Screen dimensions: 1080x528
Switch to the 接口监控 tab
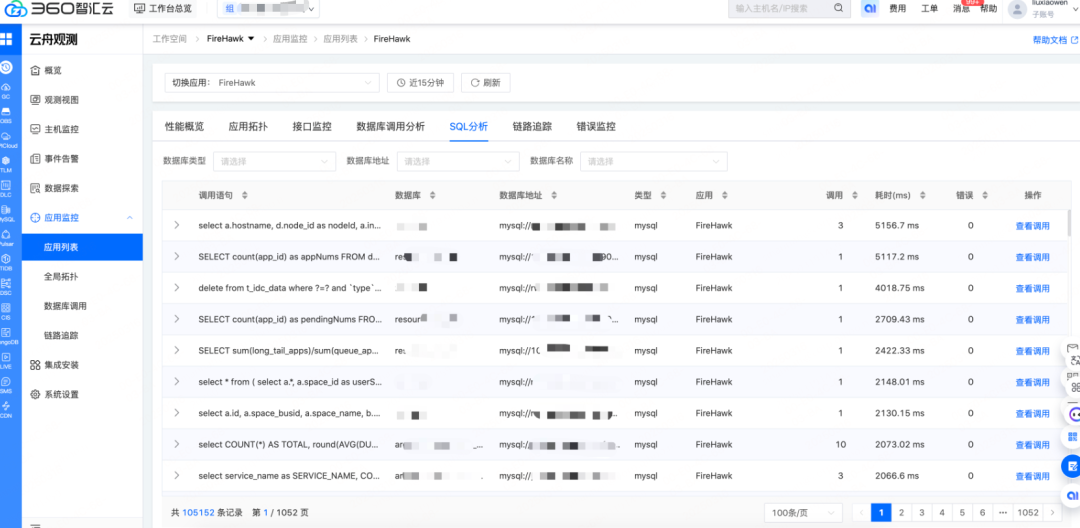tap(312, 126)
